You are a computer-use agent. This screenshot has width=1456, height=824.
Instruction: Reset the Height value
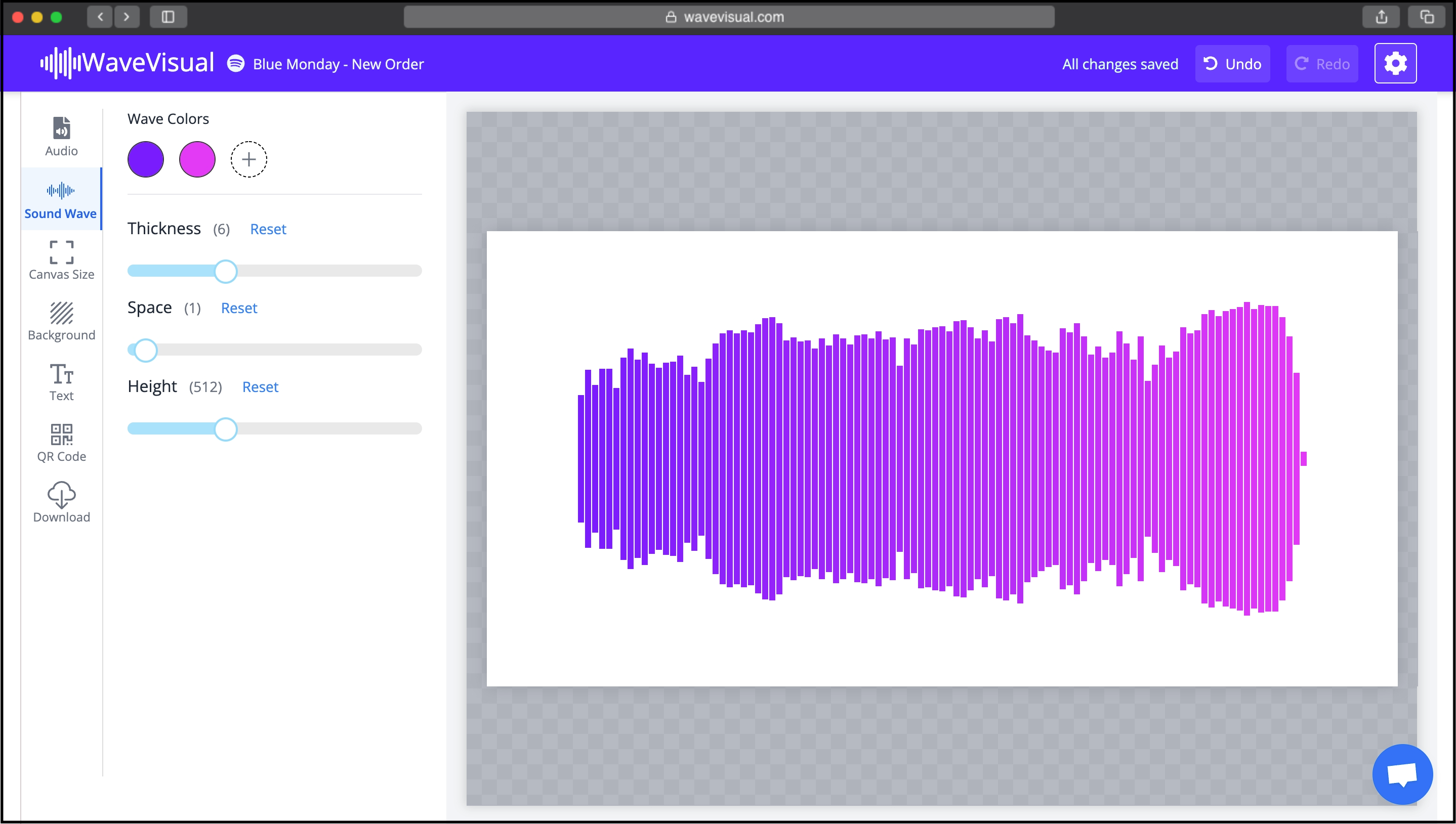coord(261,387)
